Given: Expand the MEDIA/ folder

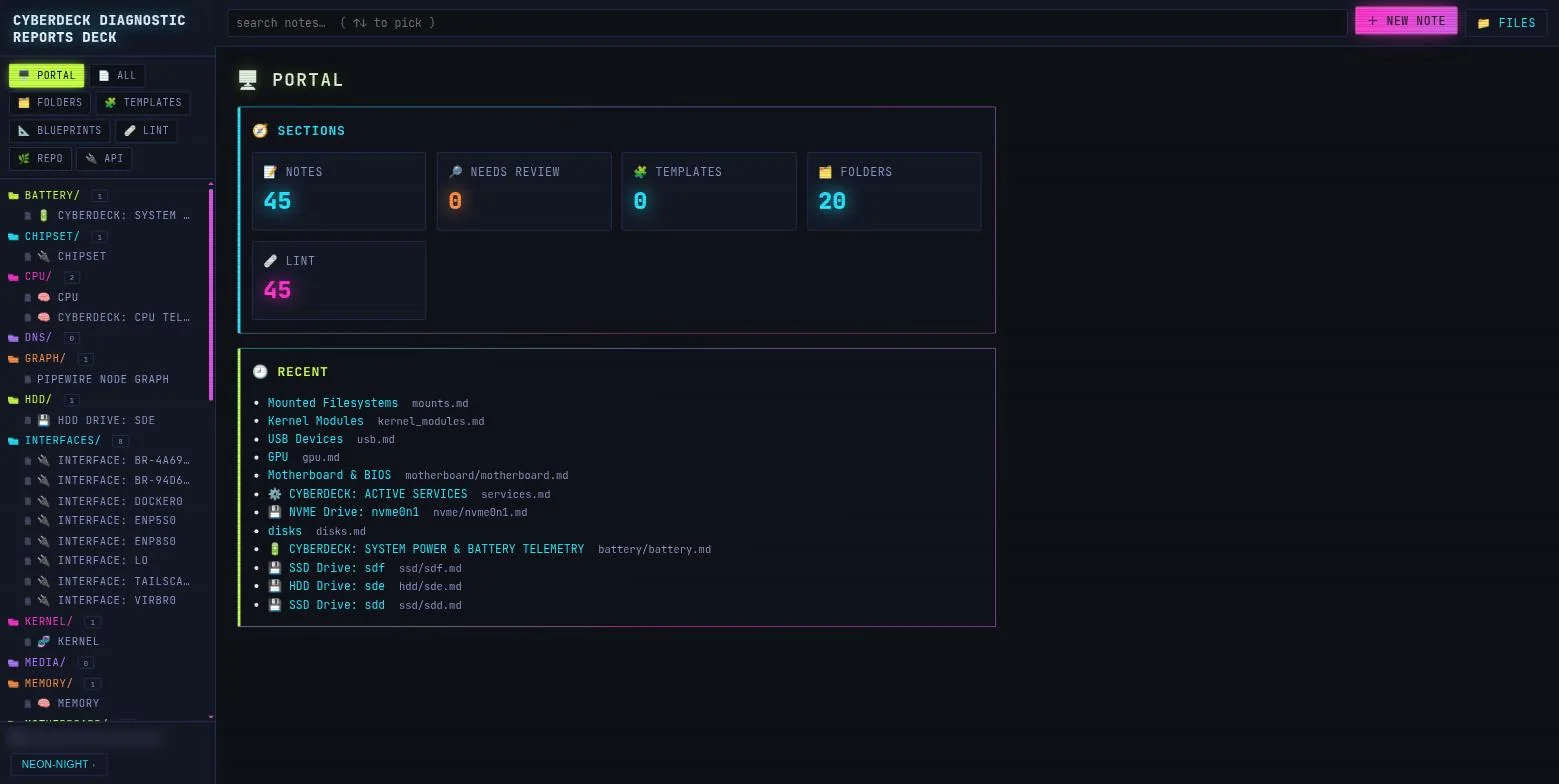Looking at the screenshot, I should pos(45,663).
